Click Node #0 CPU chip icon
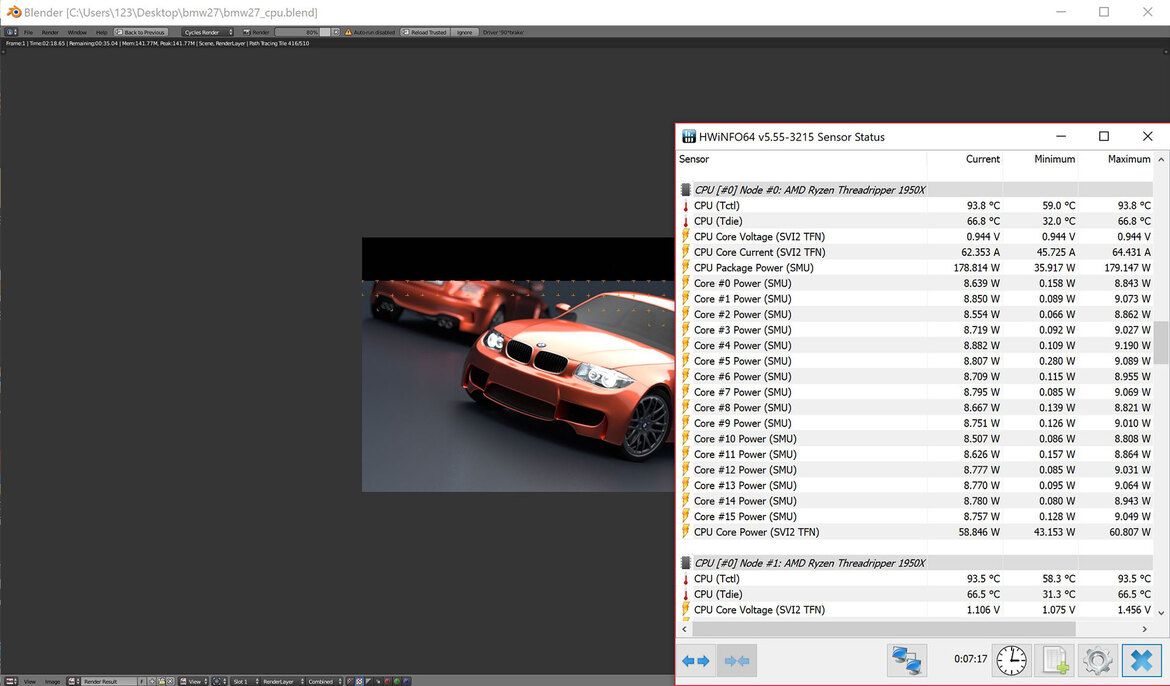1170x686 pixels. point(685,190)
